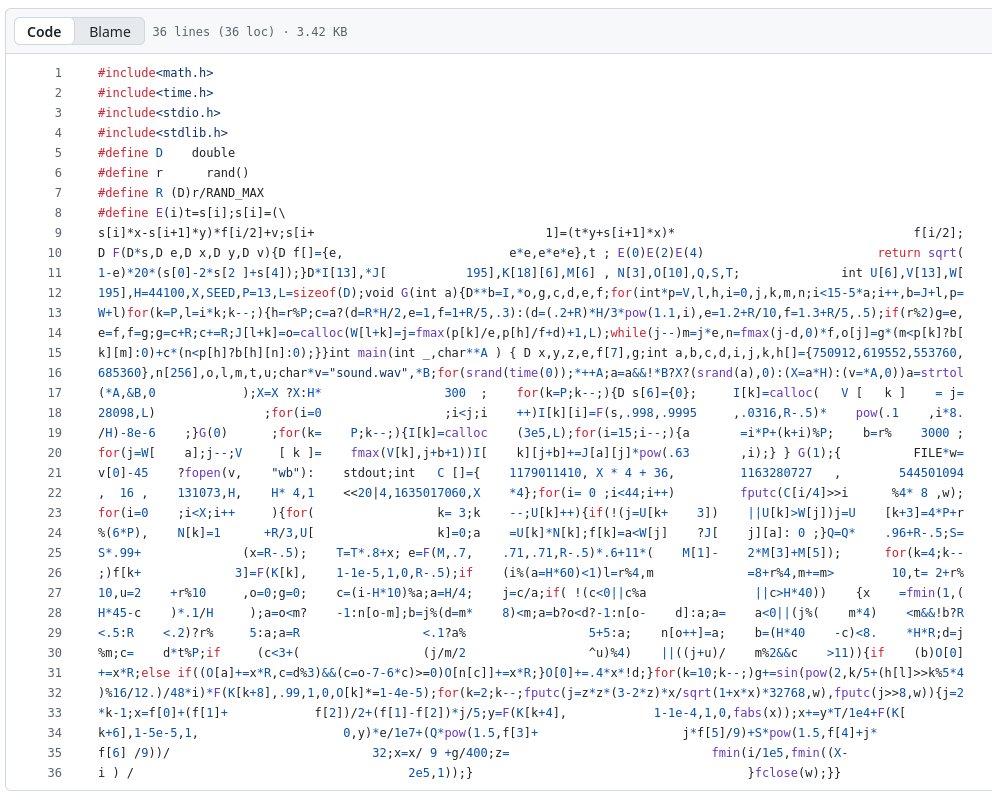Switch to the Code tab

[x=44, y=32]
